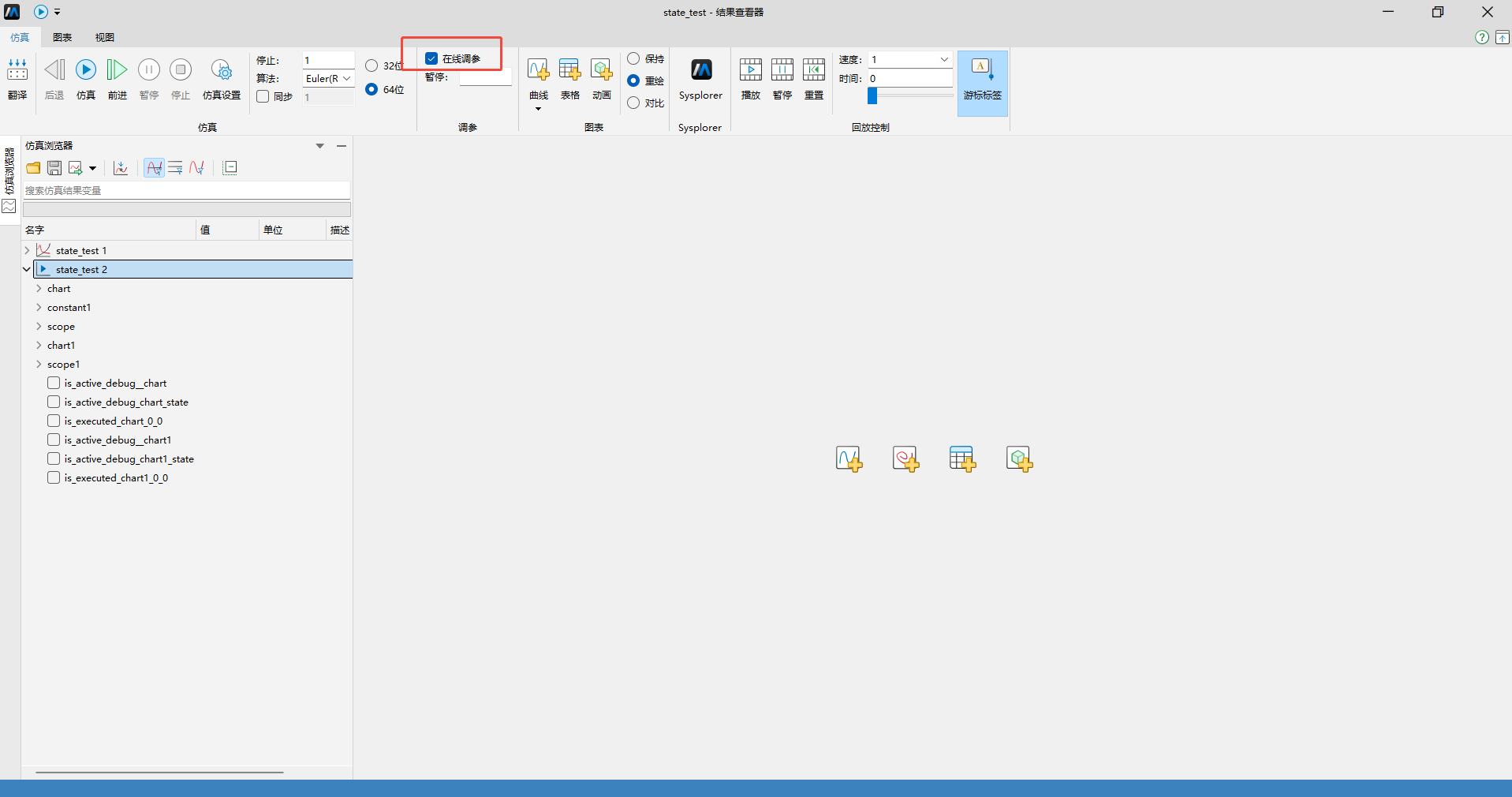Uncheck the 在线调参 checkbox
The image size is (1512, 797).
[x=431, y=58]
